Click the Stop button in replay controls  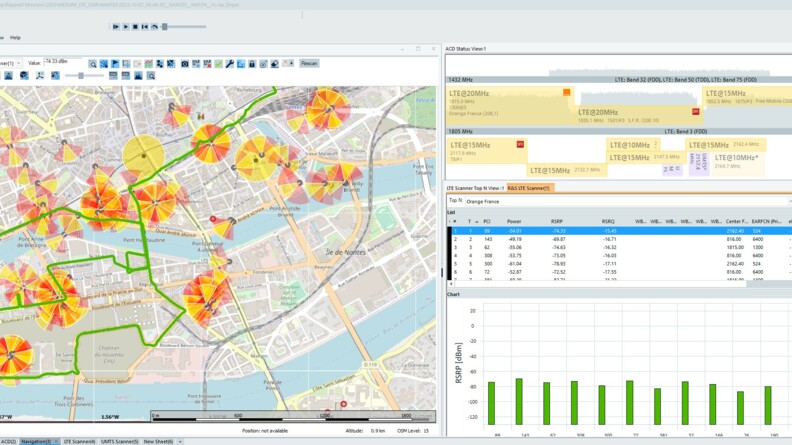[x=135, y=27]
